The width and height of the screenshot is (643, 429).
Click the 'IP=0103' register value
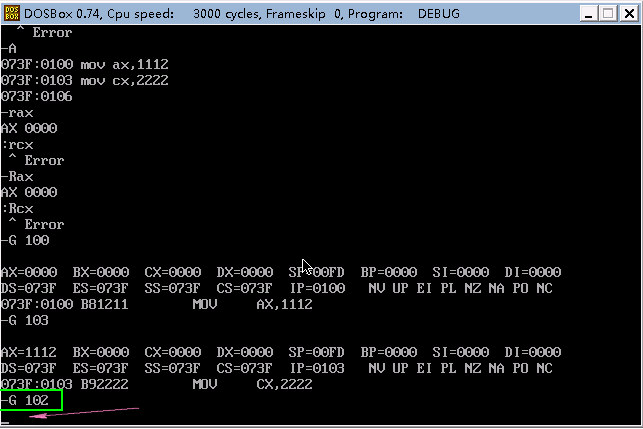coord(317,368)
